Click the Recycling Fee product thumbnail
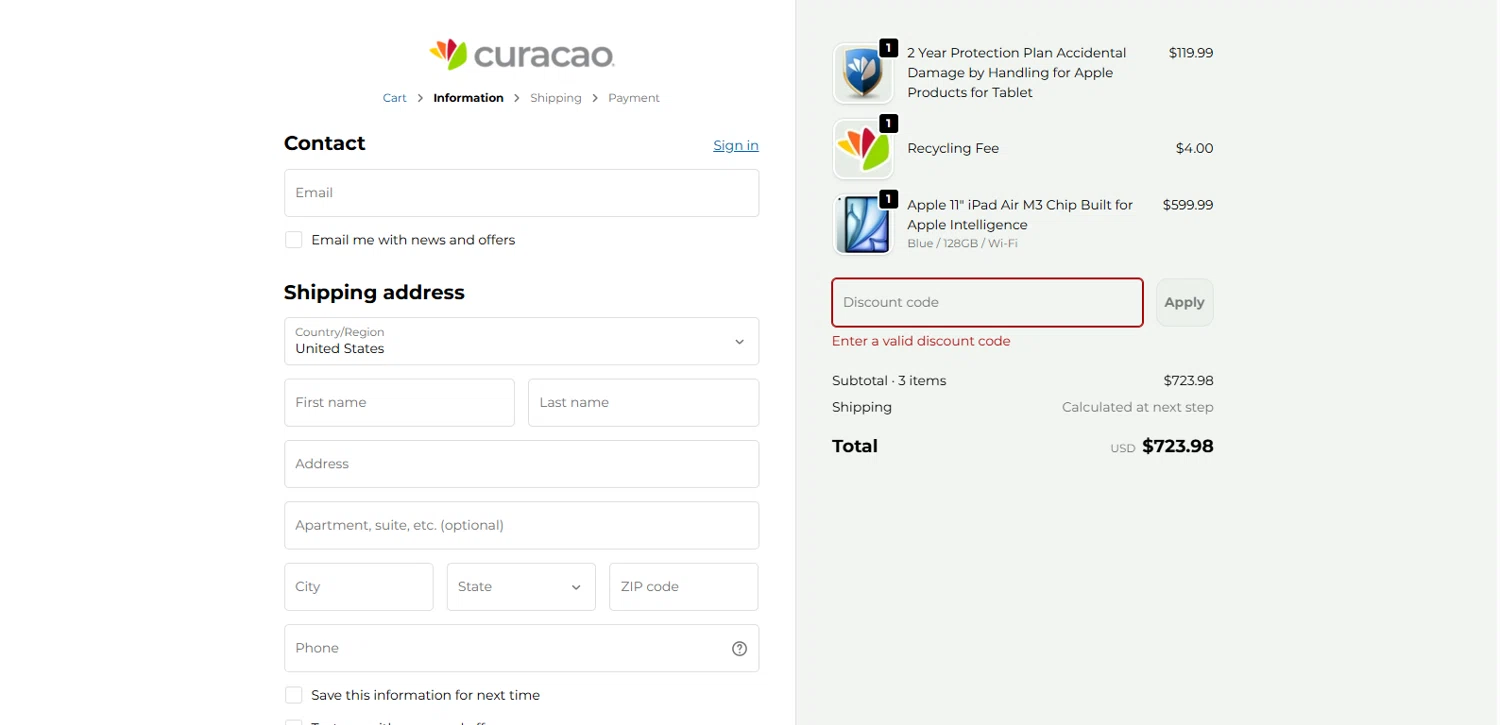Image resolution: width=1500 pixels, height=725 pixels. point(863,149)
